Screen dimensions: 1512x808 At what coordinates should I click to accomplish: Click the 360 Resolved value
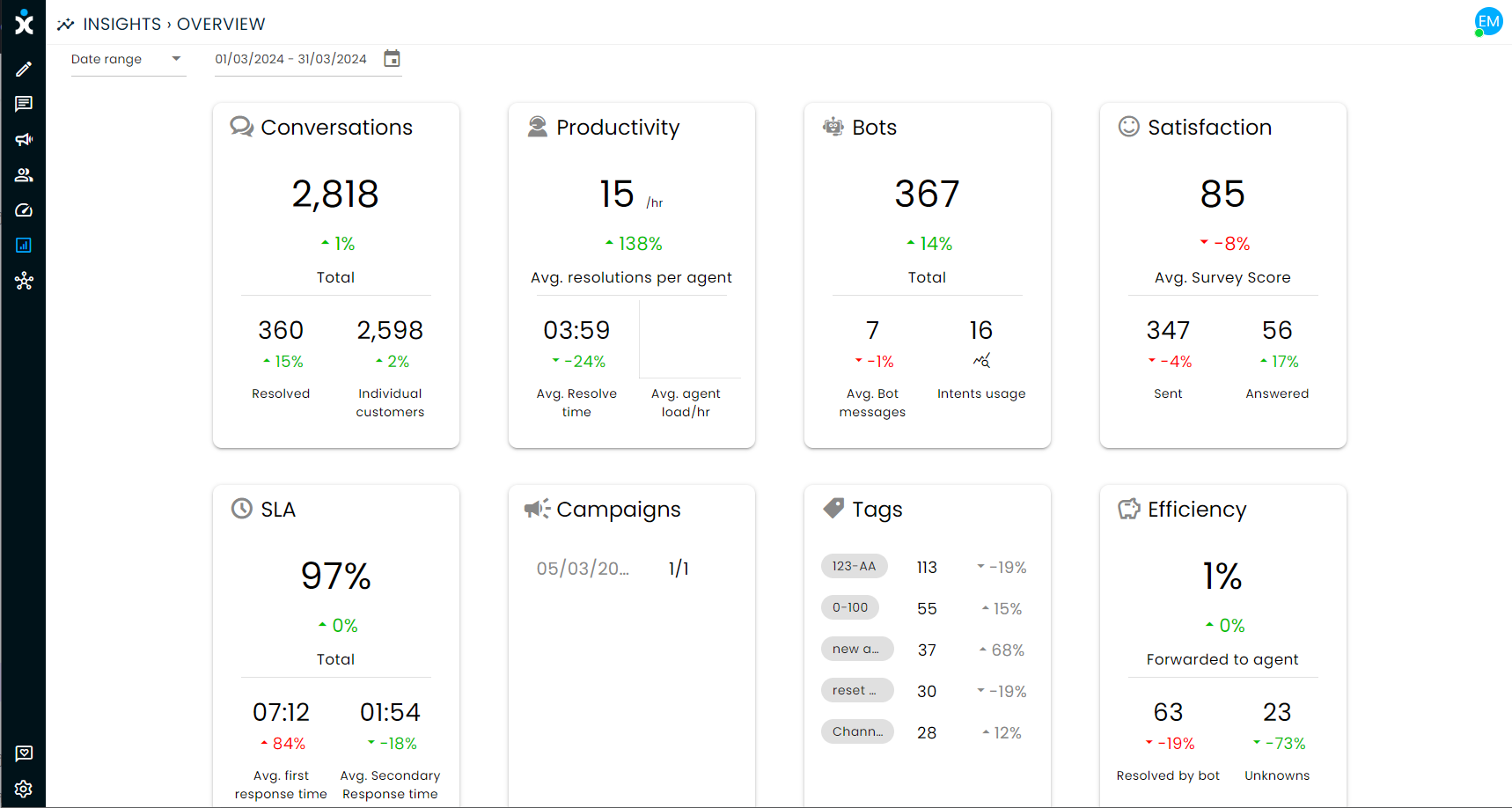pyautogui.click(x=281, y=330)
